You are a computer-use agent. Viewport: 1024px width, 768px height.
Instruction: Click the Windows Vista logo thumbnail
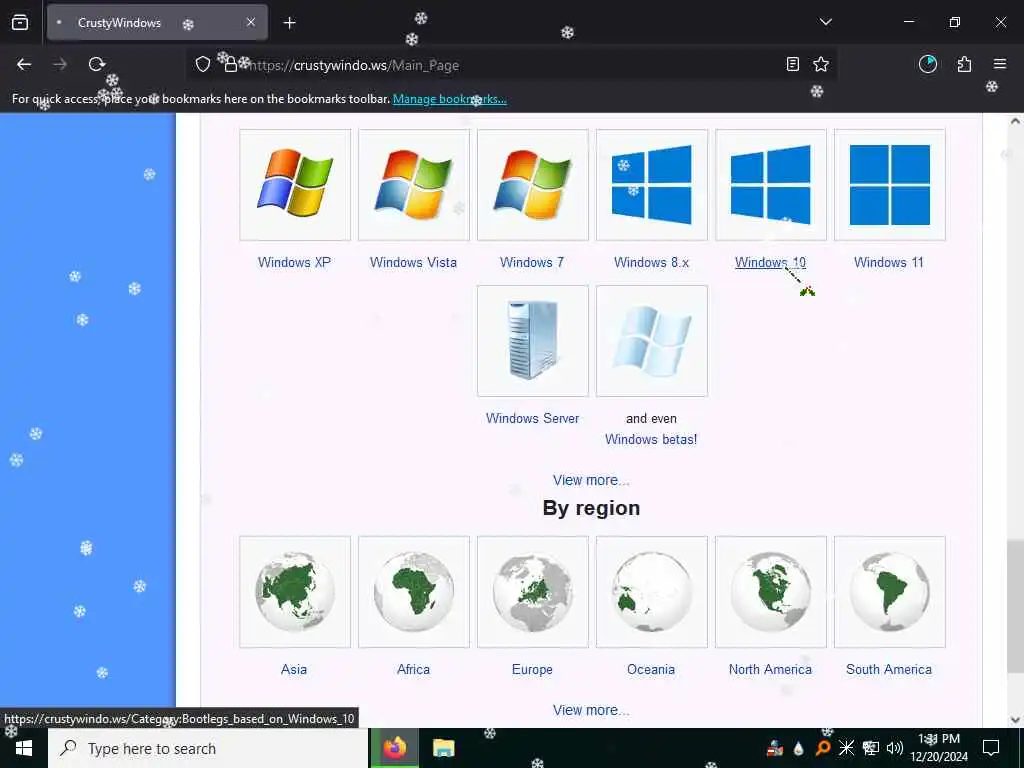(414, 185)
